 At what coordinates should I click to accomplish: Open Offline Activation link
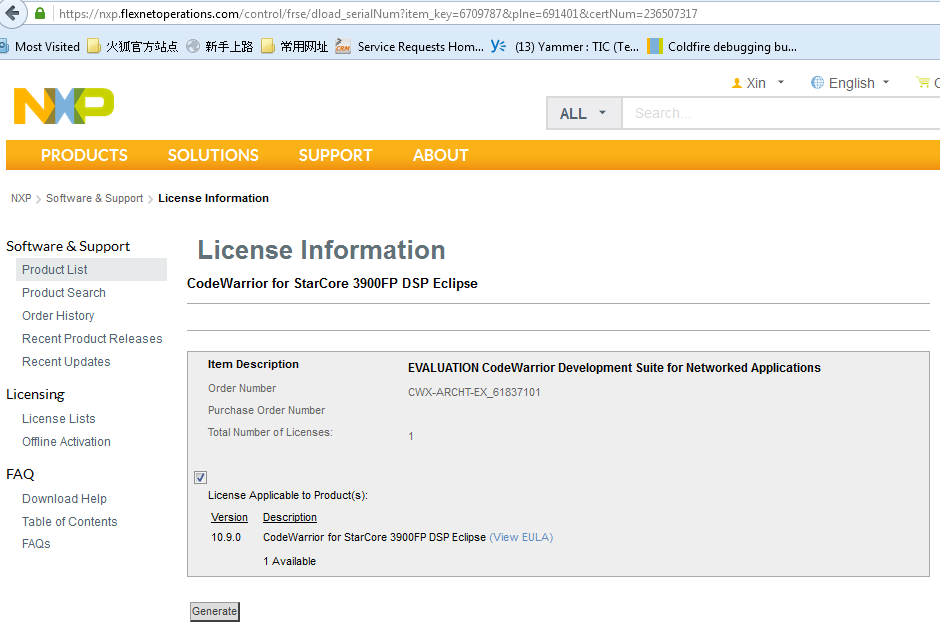pos(67,442)
